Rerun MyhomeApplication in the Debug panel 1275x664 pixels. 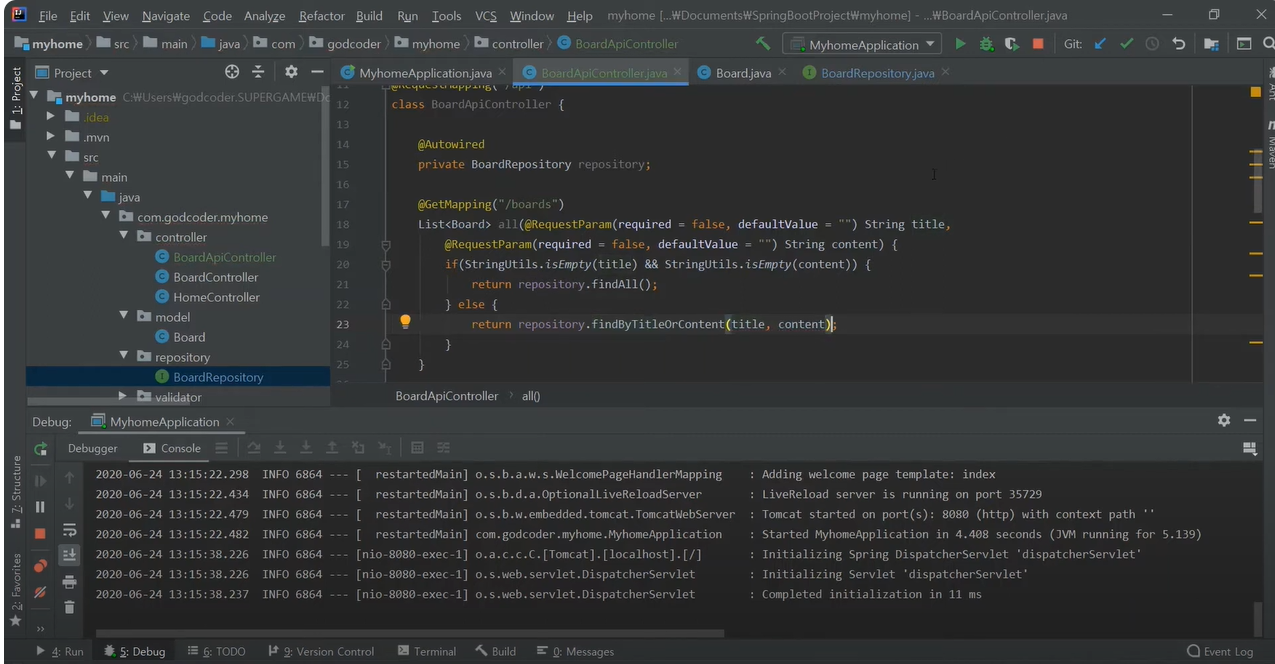tap(40, 449)
